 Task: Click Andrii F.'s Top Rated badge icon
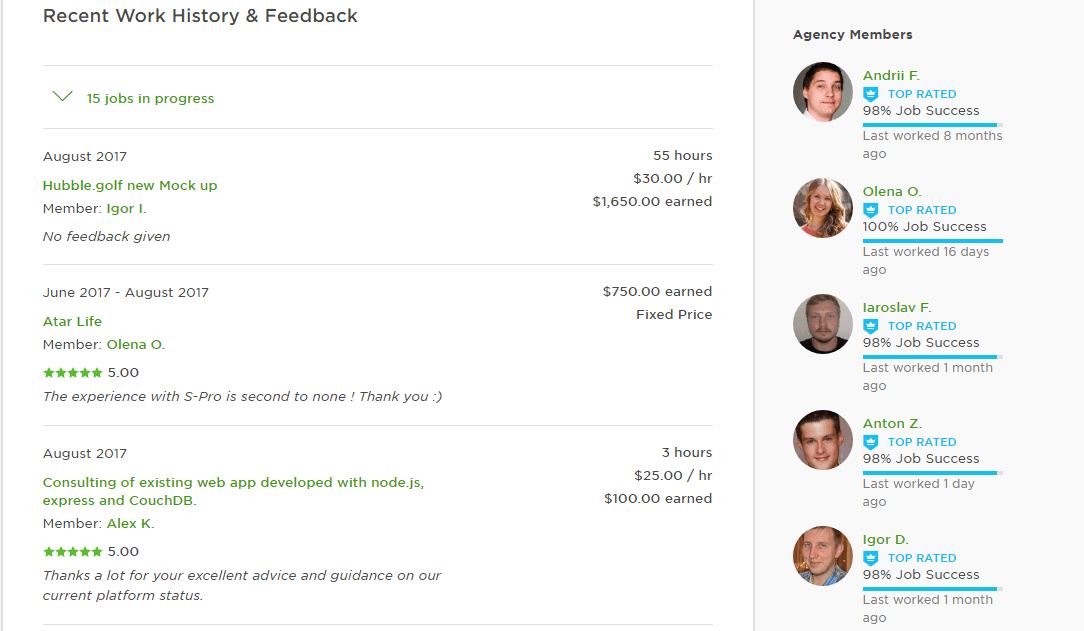coord(870,94)
